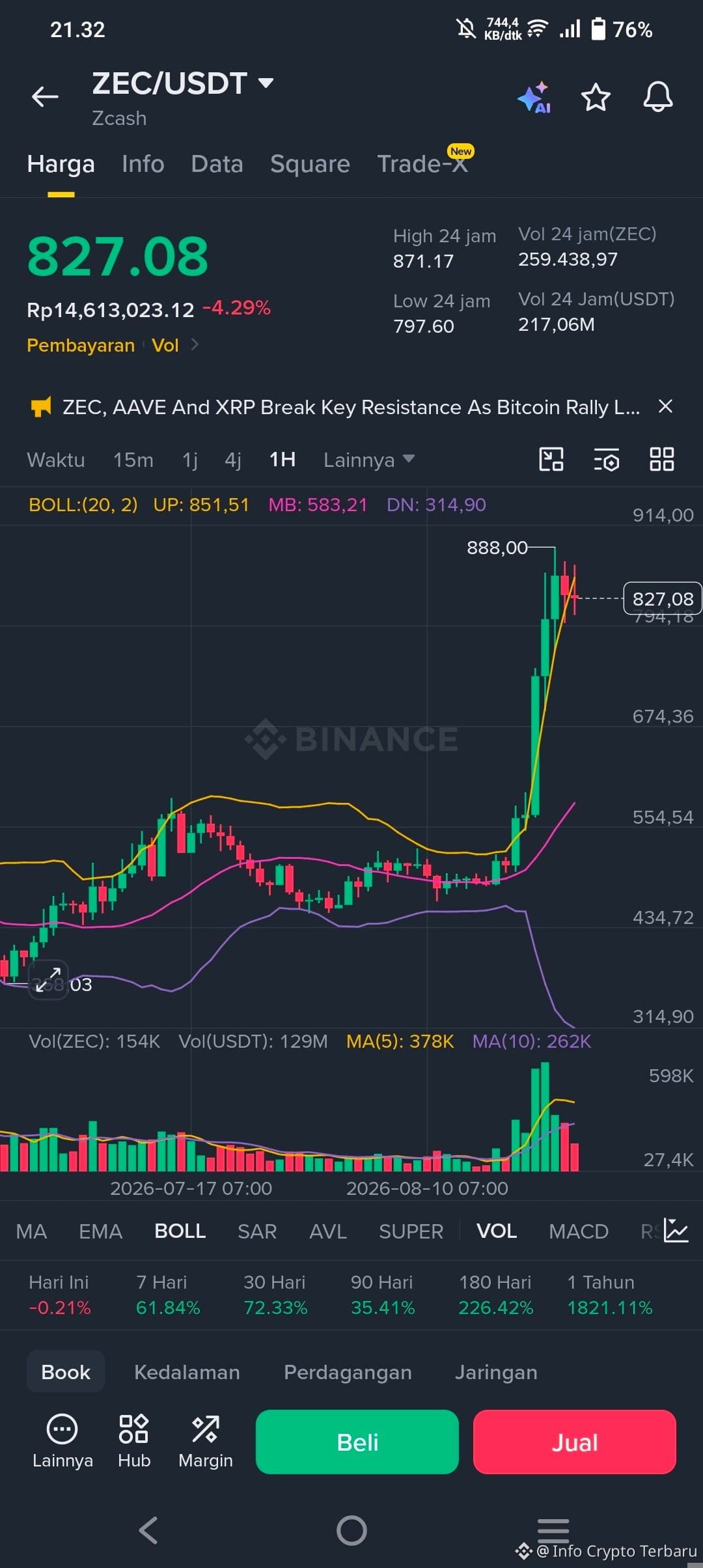
Task: Open the Vol link beside Pembayaran
Action: pyautogui.click(x=165, y=344)
